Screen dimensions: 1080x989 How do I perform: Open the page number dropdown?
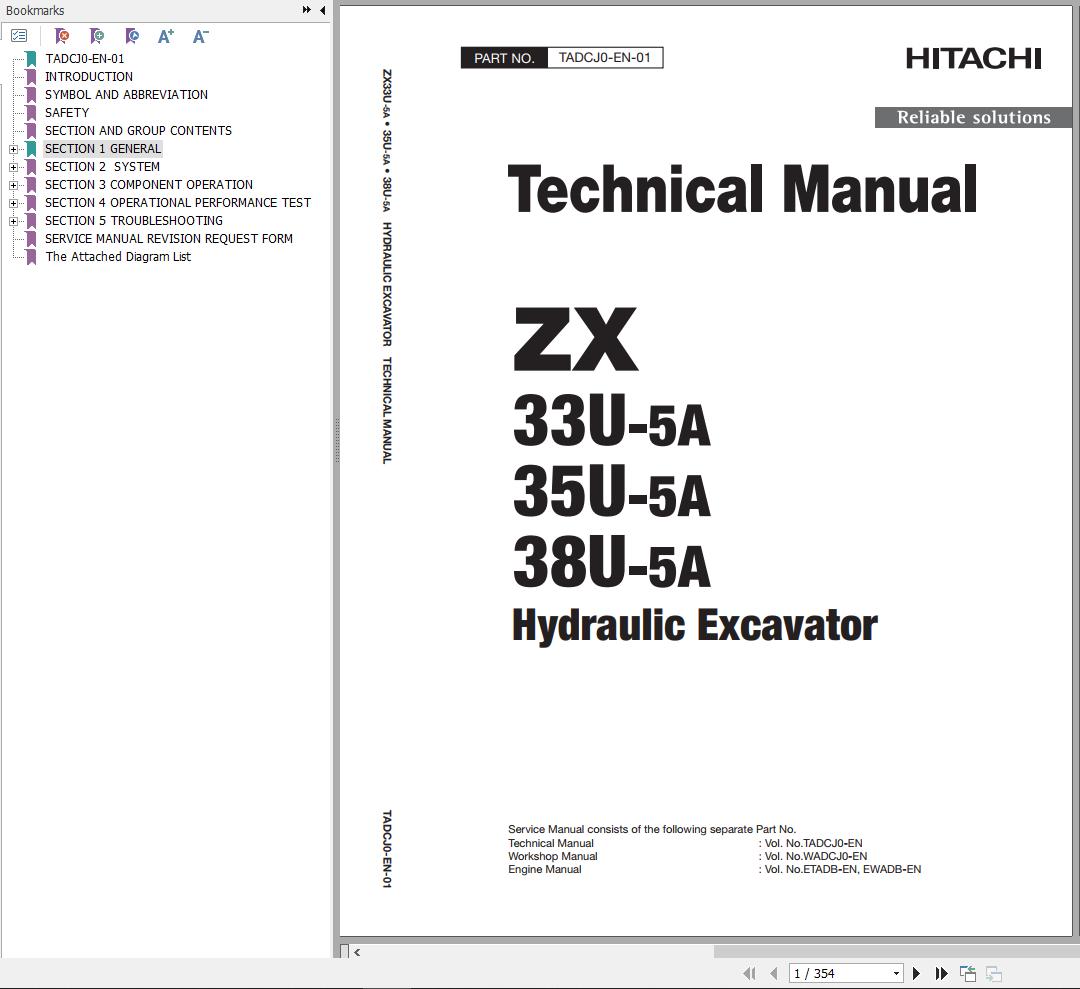895,973
